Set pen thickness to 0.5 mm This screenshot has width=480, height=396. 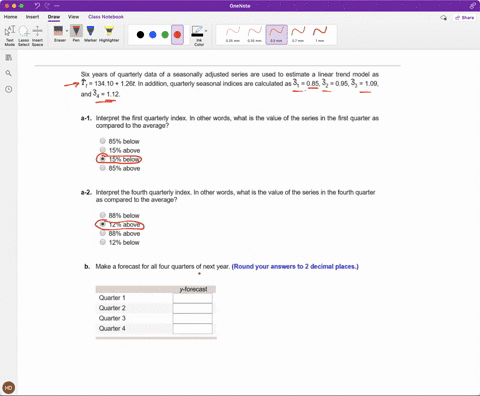276,35
